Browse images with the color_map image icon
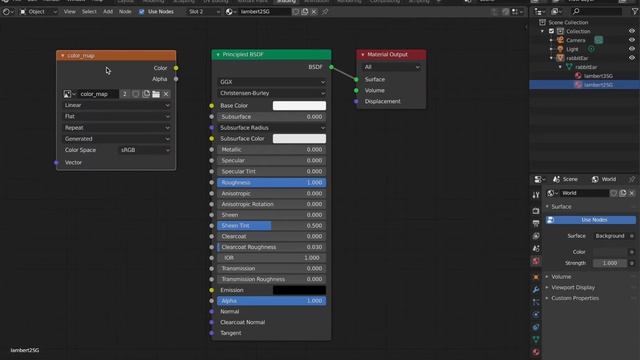This screenshot has height=360, width=640. 69,94
